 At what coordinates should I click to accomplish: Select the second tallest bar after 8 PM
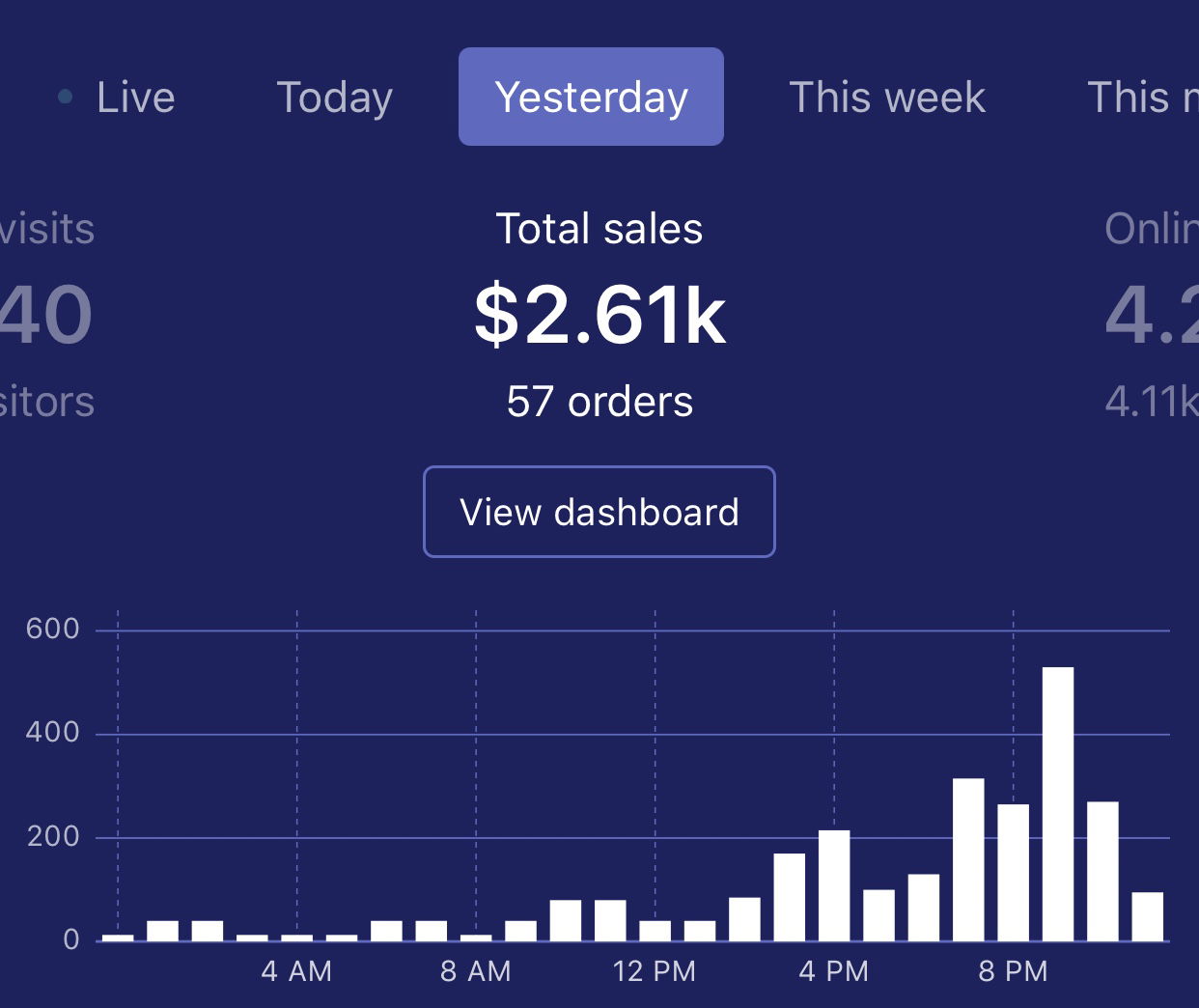(1104, 869)
